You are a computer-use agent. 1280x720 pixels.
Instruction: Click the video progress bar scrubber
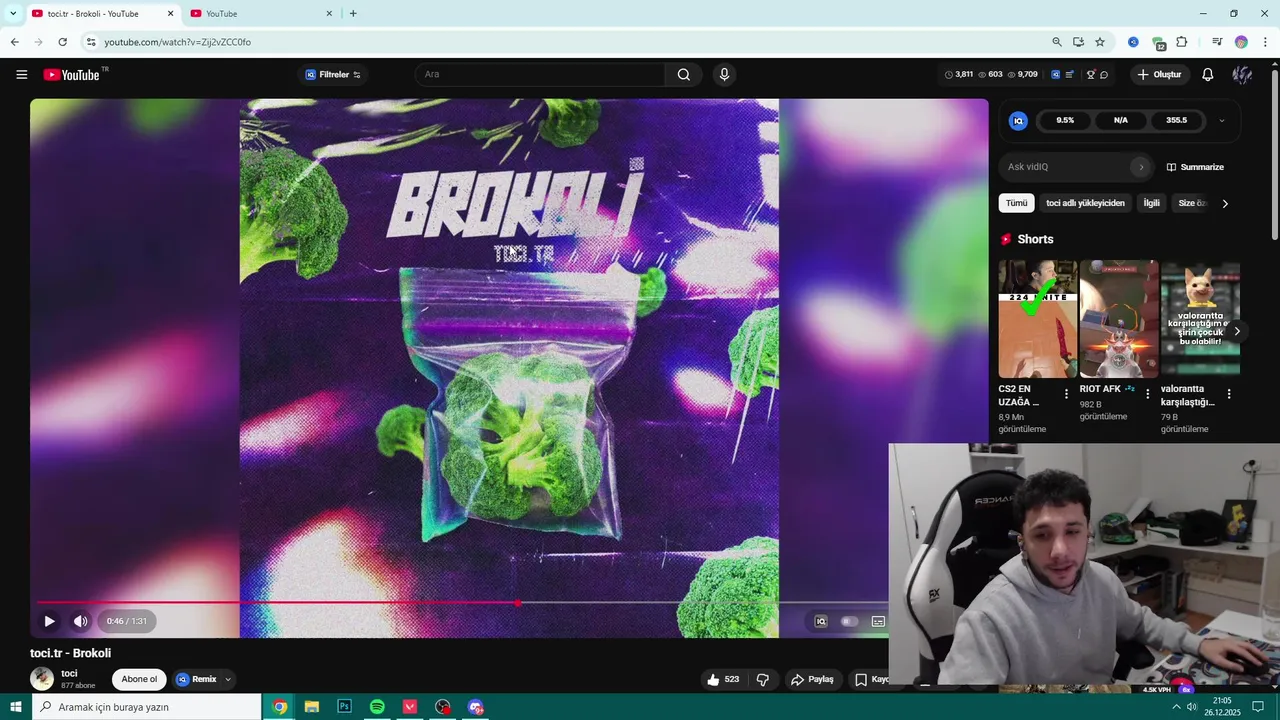(517, 603)
